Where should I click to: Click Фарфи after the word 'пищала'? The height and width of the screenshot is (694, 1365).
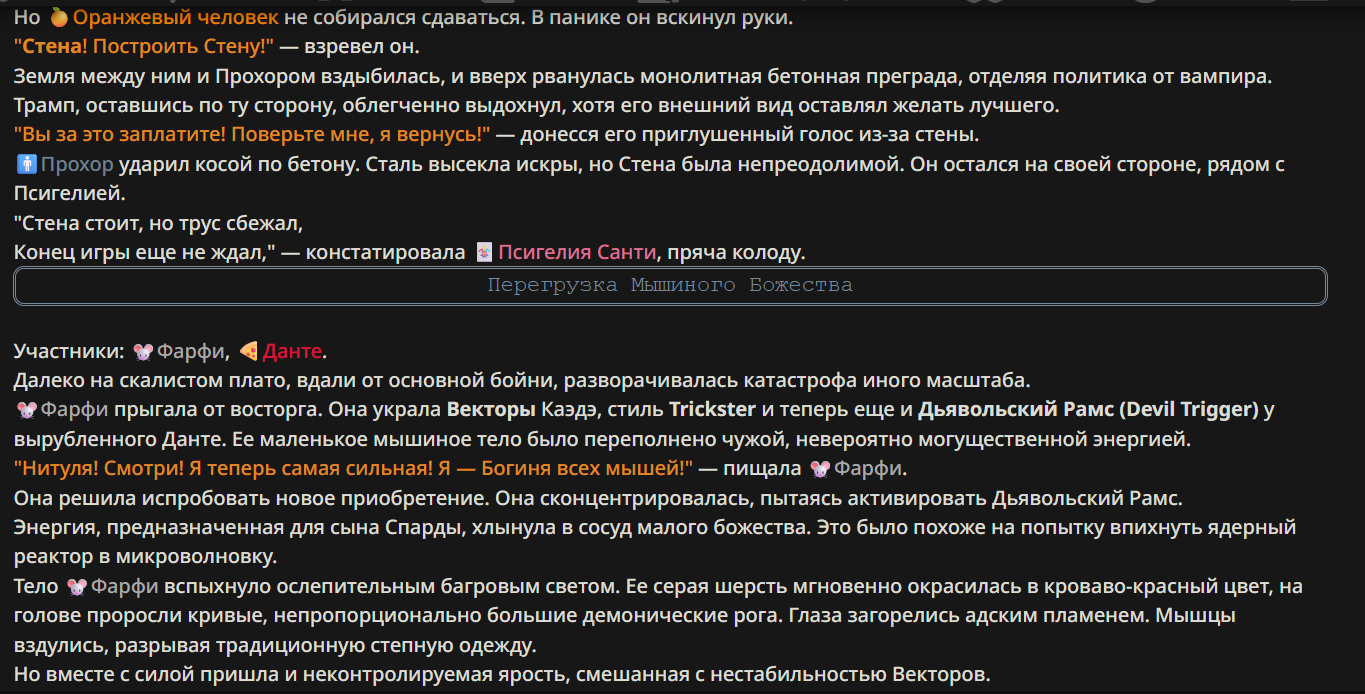[x=867, y=468]
